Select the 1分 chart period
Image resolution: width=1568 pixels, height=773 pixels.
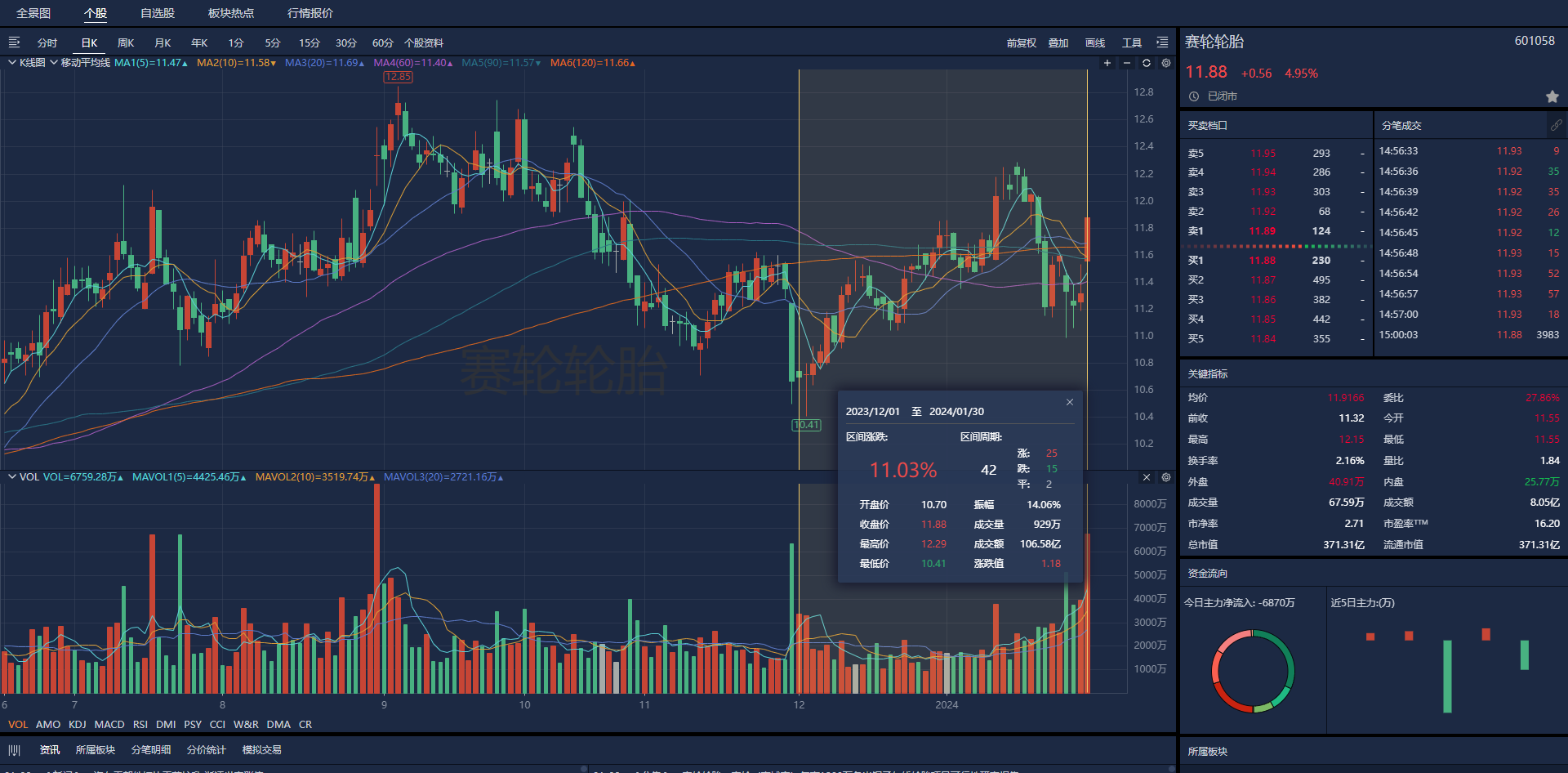click(x=236, y=43)
